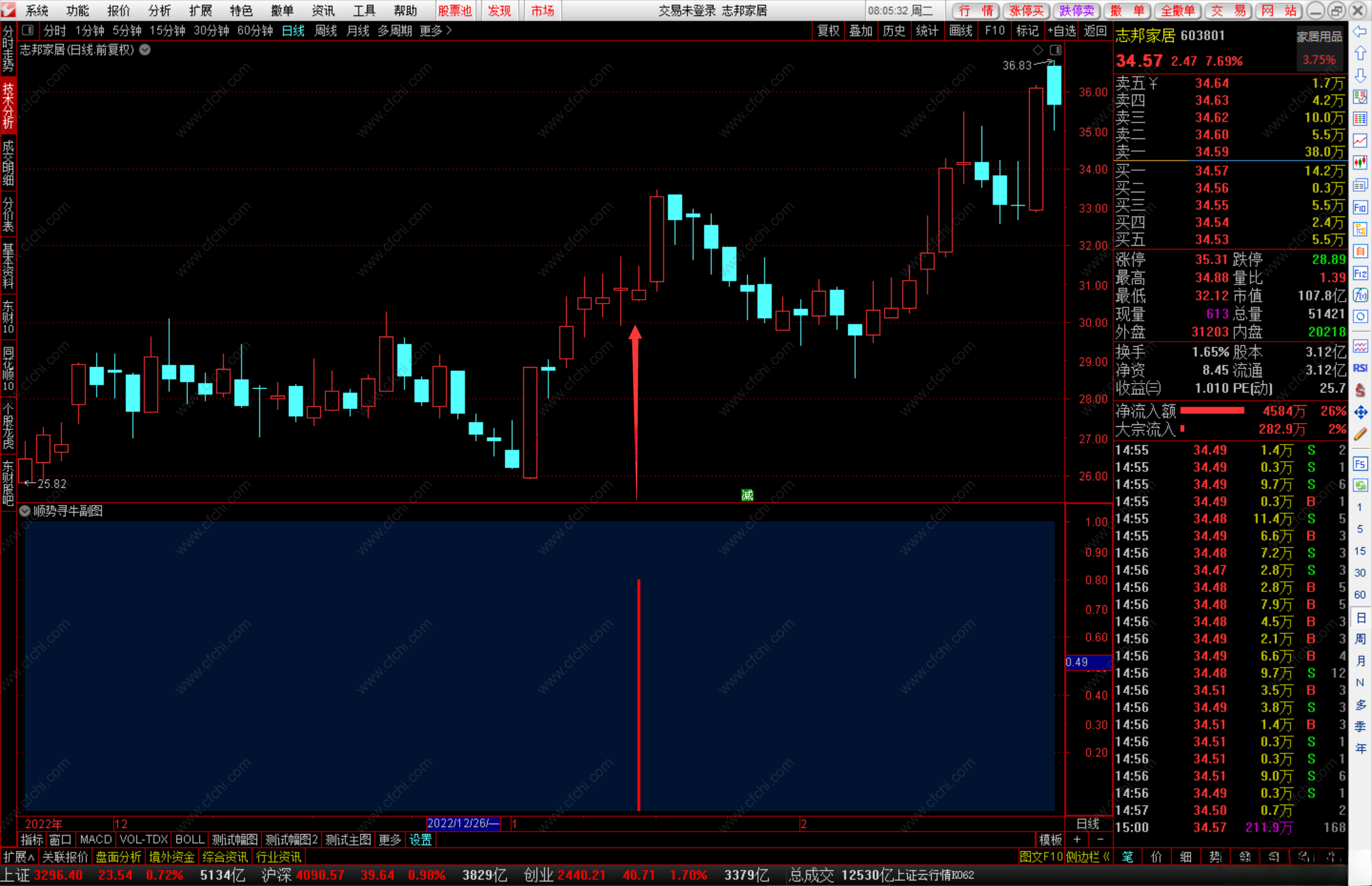Click the red 净流入额 progress bar
The height and width of the screenshot is (886, 1372).
click(x=1212, y=411)
